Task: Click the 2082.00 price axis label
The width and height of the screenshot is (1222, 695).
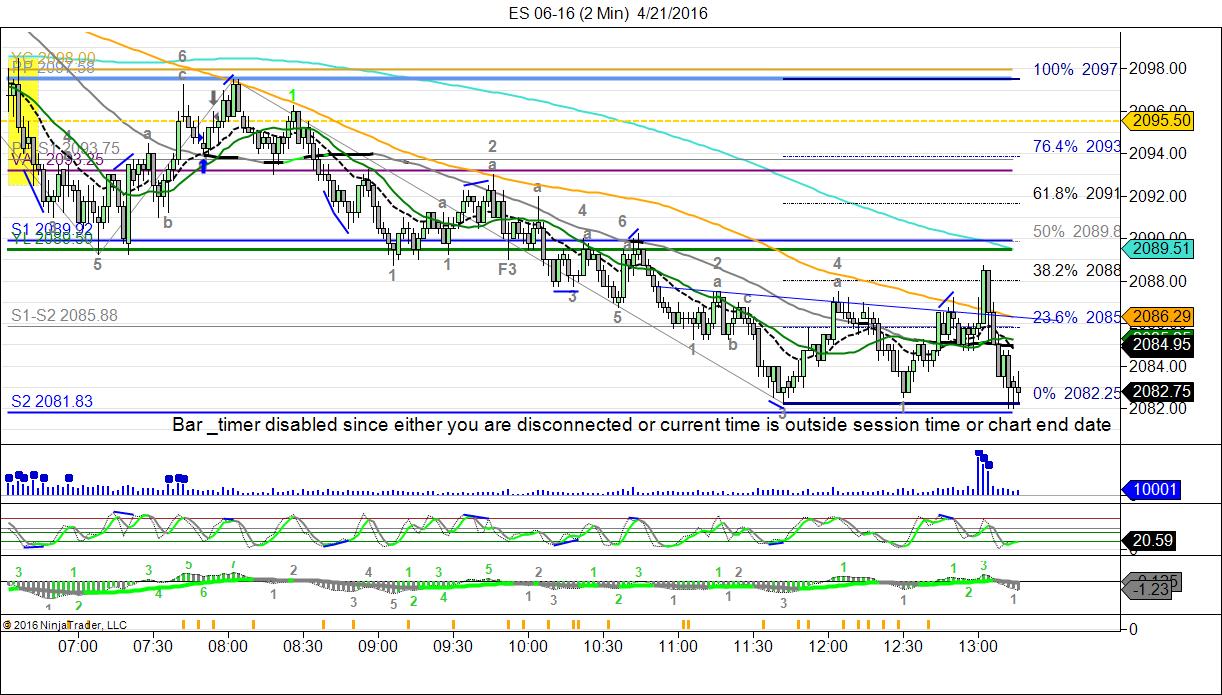Action: tap(1158, 408)
